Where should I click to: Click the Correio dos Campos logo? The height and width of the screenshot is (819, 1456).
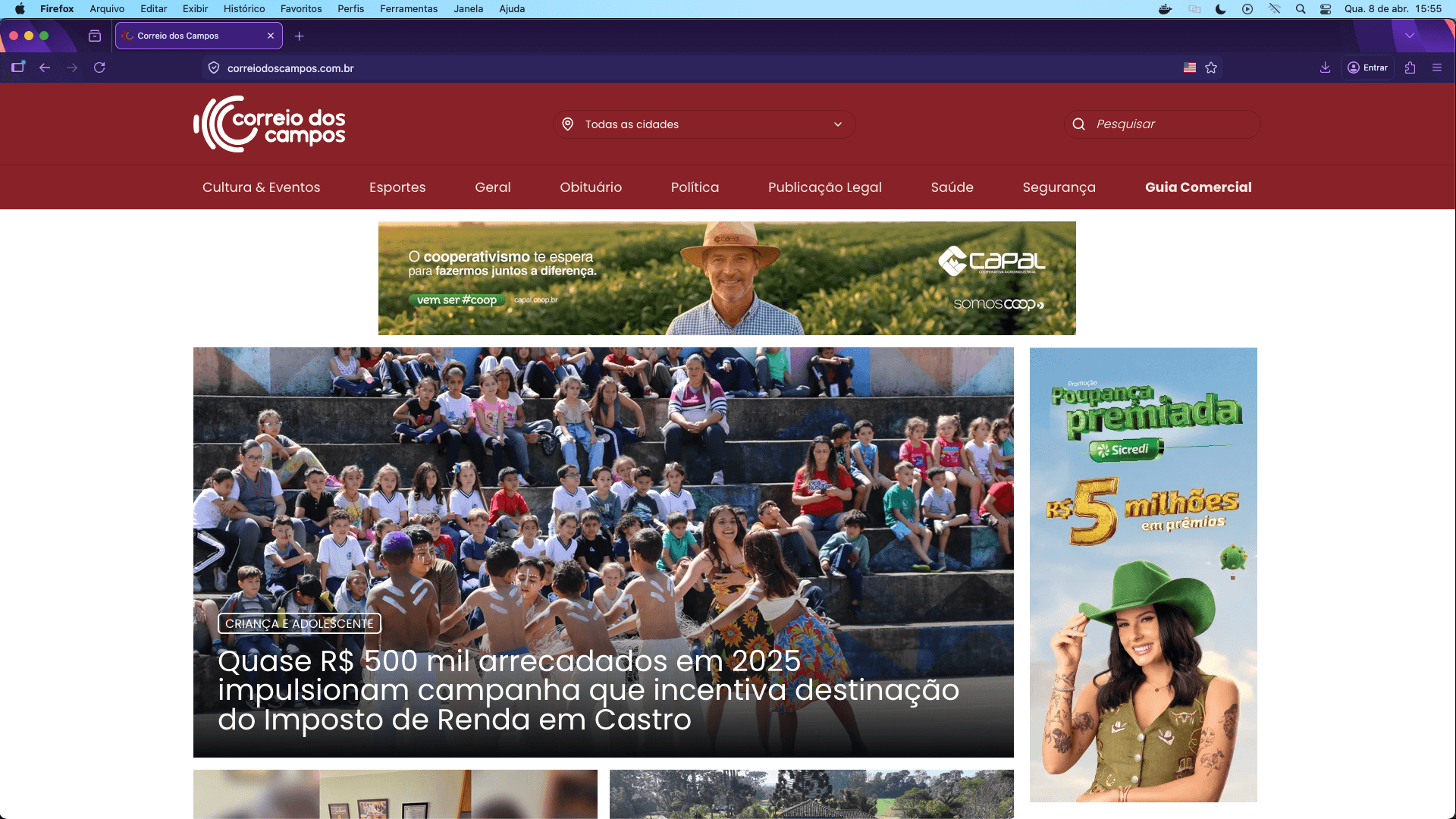[x=269, y=124]
